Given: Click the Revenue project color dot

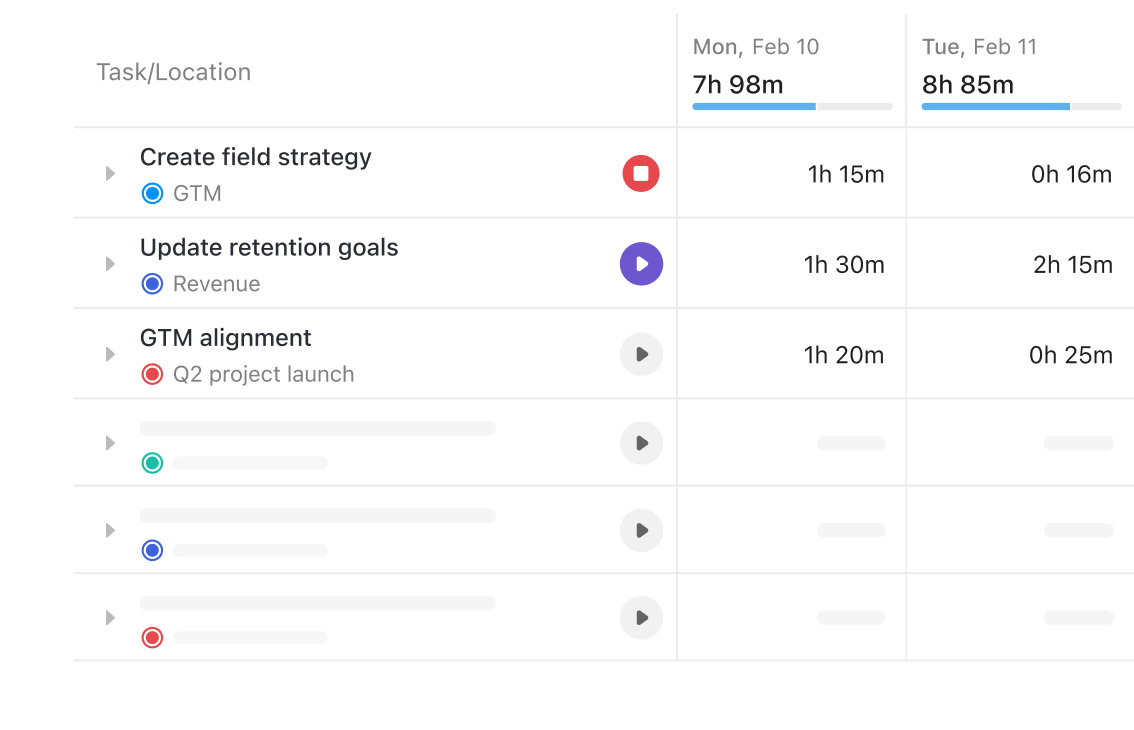Looking at the screenshot, I should pyautogui.click(x=152, y=284).
